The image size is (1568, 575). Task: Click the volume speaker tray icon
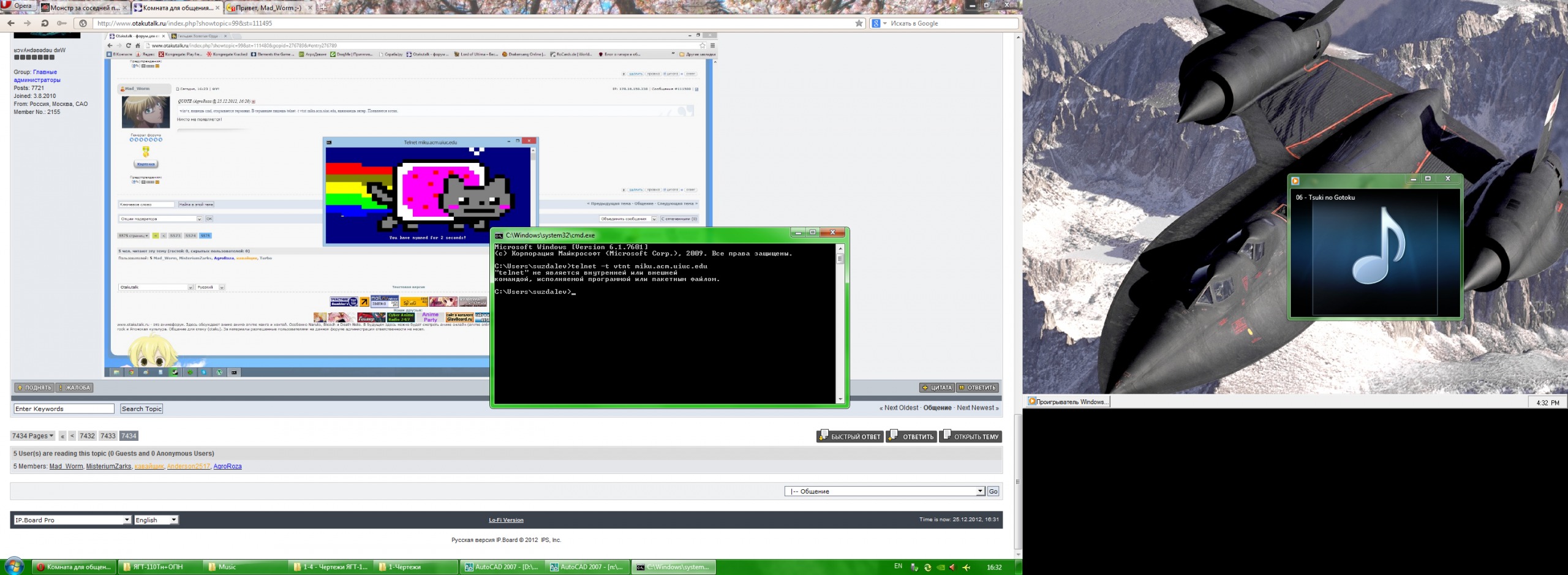[952, 567]
